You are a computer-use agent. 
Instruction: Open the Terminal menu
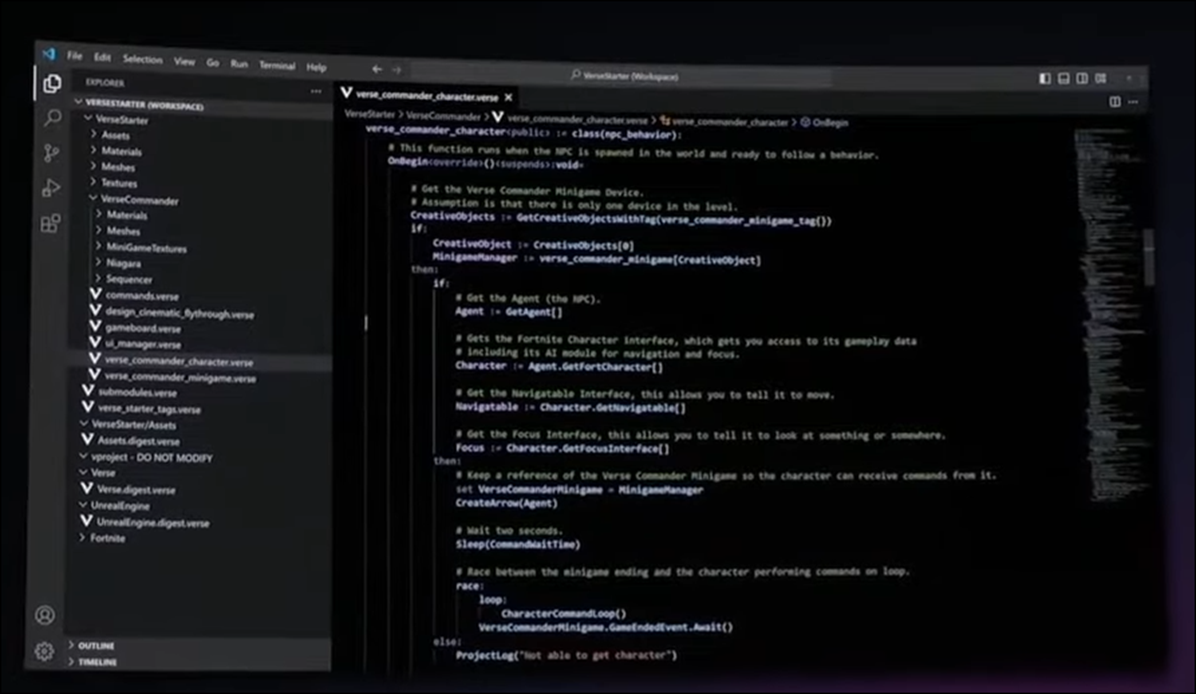point(277,65)
